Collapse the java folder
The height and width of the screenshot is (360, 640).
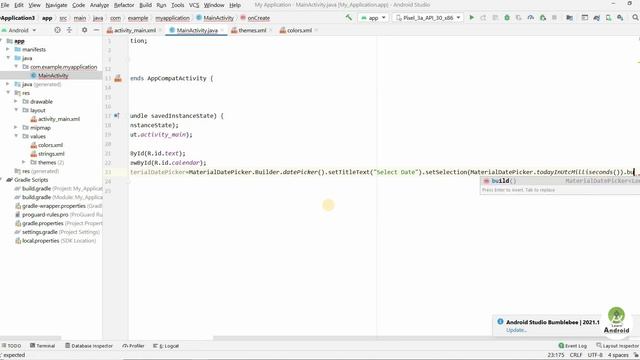pyautogui.click(x=7, y=58)
